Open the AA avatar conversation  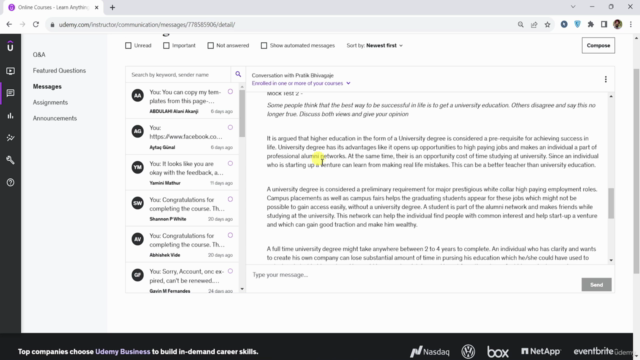click(x=138, y=96)
